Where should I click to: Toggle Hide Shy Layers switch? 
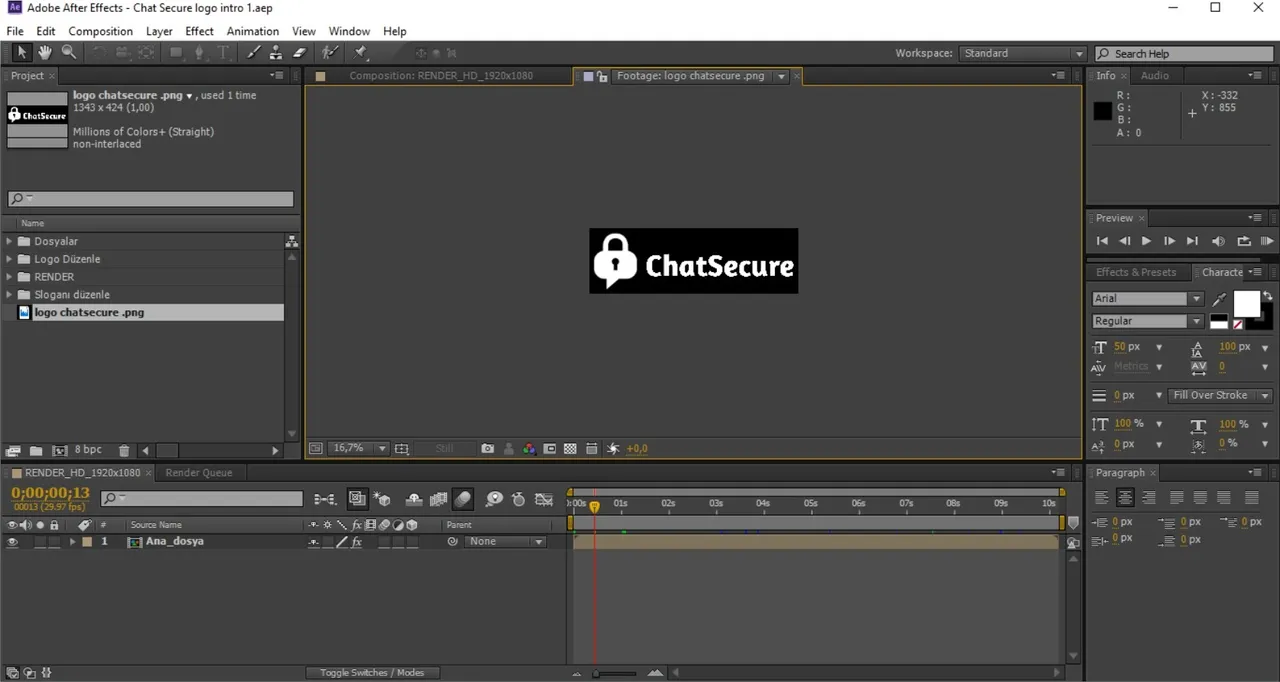(413, 499)
